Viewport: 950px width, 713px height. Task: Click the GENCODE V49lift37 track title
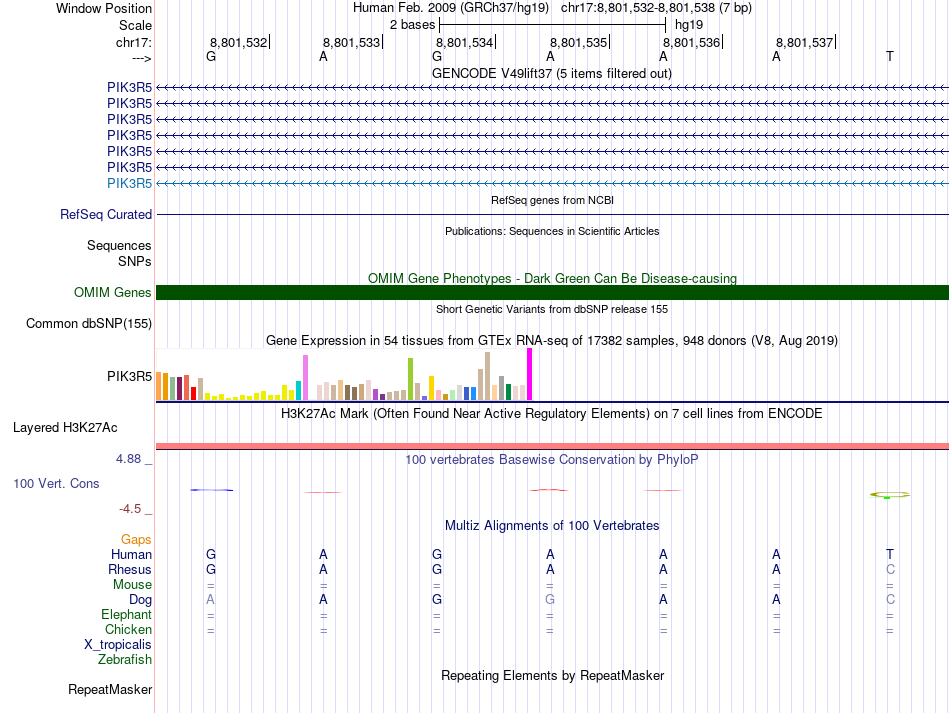point(552,73)
